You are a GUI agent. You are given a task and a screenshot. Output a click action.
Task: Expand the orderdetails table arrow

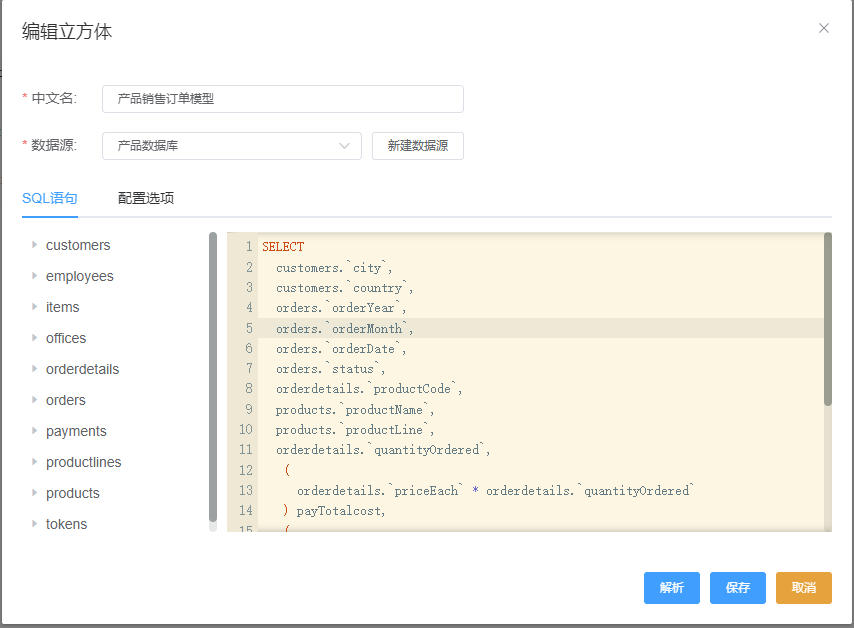click(x=34, y=369)
